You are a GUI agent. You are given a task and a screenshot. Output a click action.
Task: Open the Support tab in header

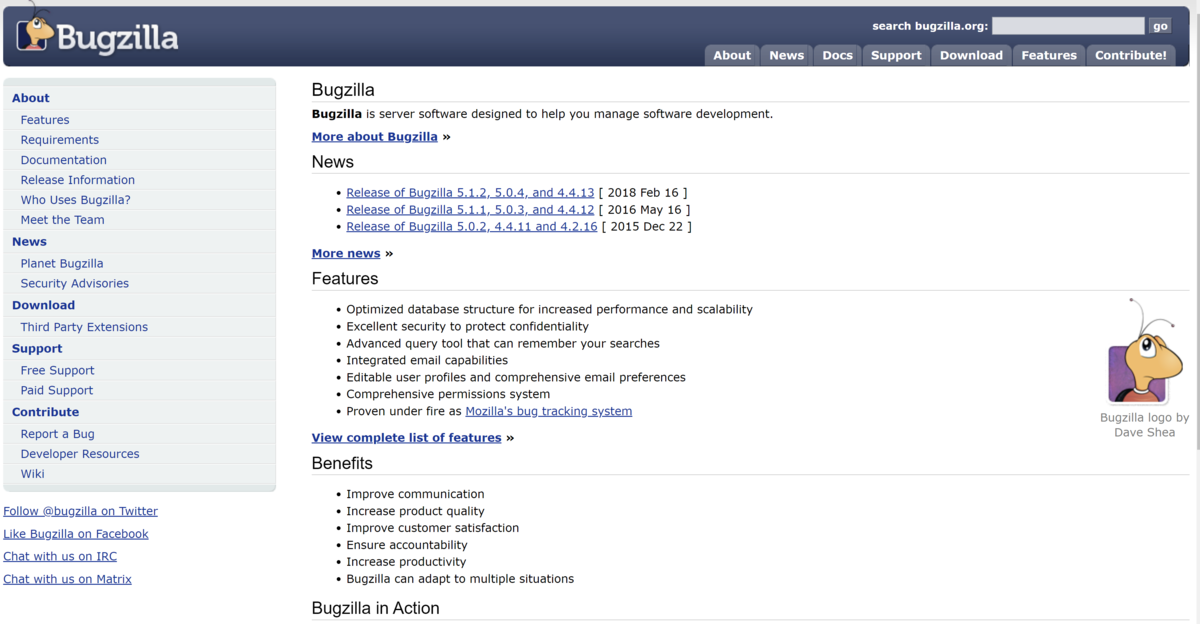tap(896, 55)
